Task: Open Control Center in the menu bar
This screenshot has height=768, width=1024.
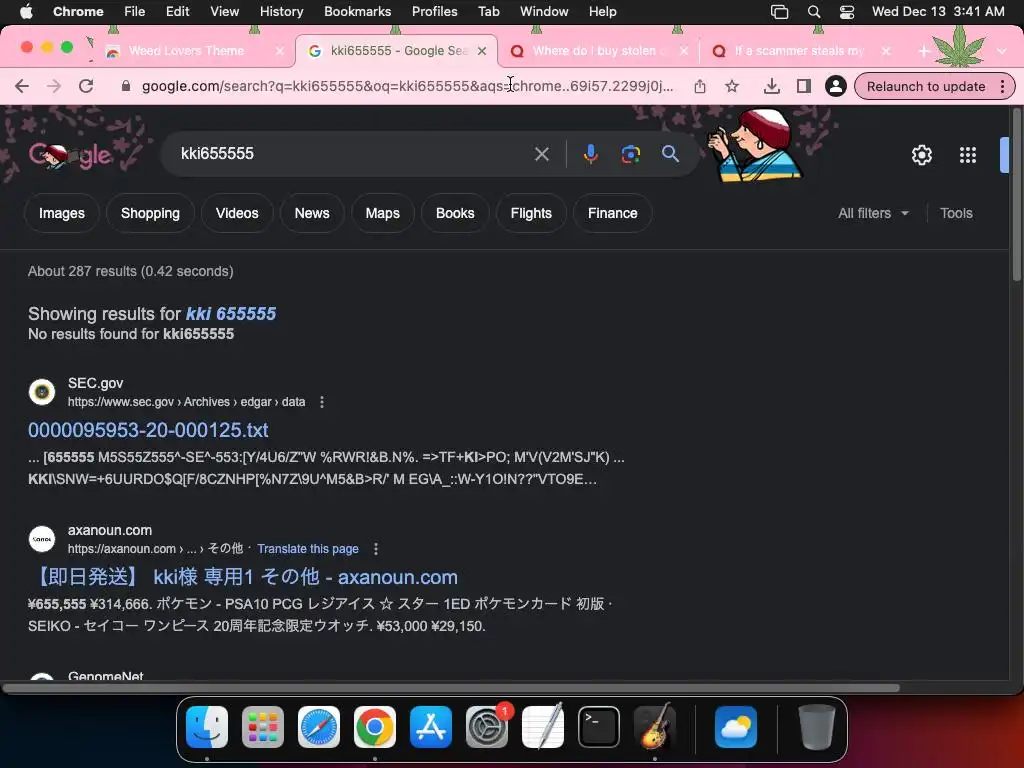Action: click(x=846, y=12)
